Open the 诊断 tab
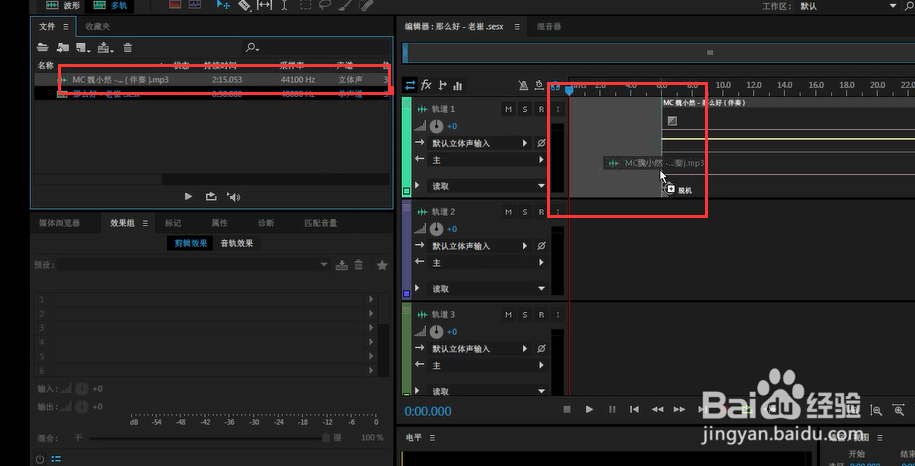This screenshot has height=466, width=915. tap(266, 223)
